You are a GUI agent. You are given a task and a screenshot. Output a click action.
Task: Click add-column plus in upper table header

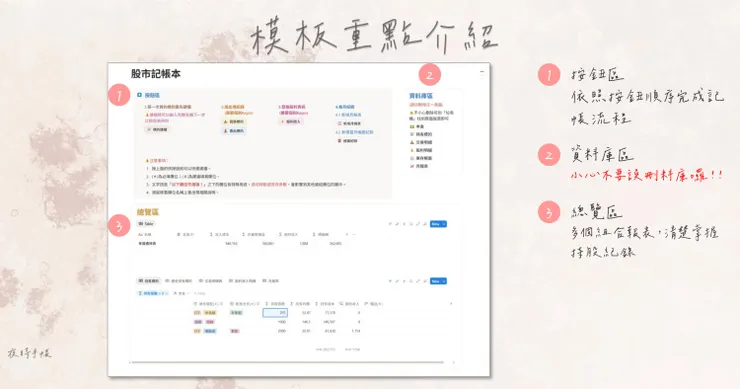[347, 234]
